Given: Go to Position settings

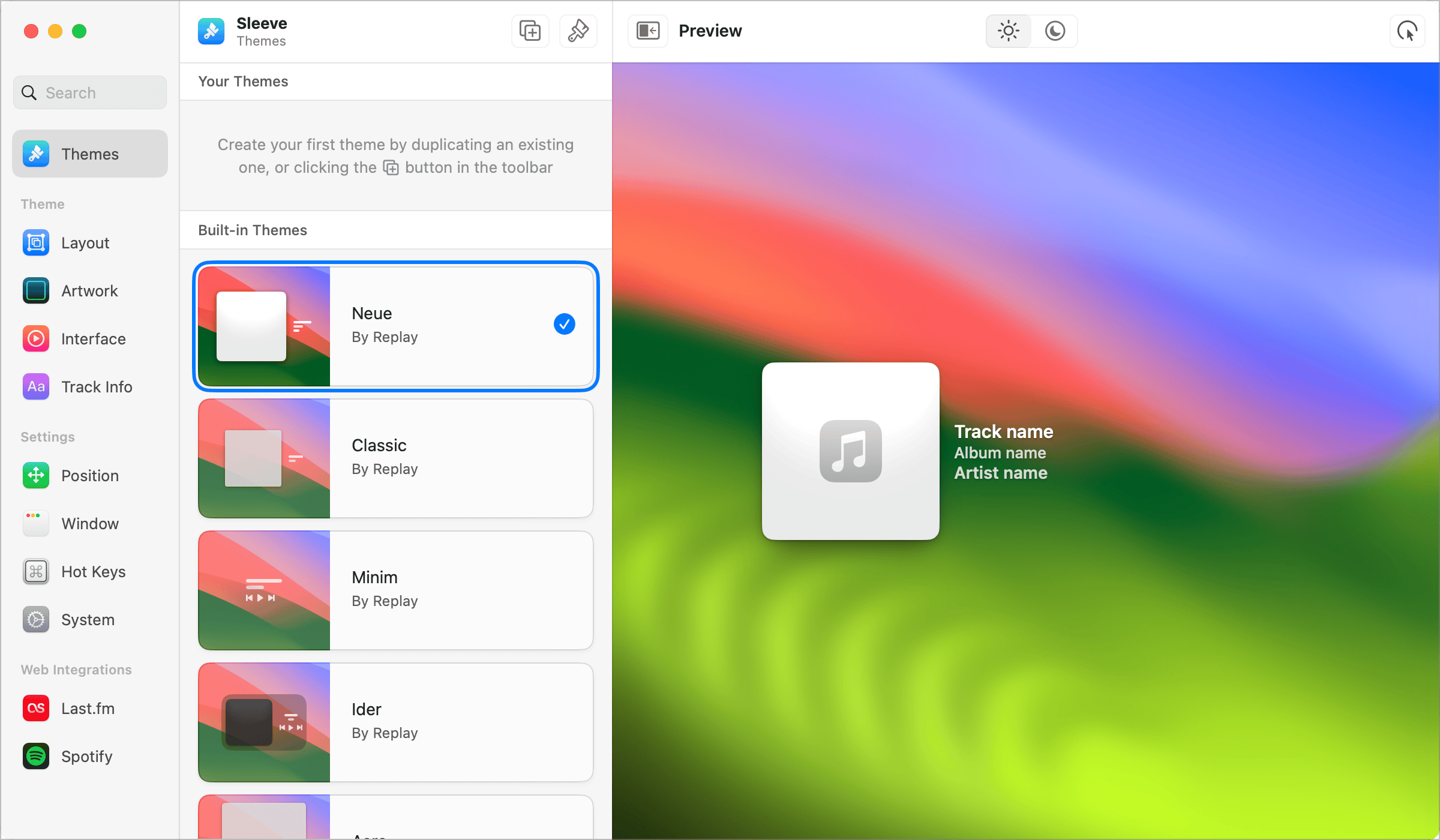Looking at the screenshot, I should 90,476.
